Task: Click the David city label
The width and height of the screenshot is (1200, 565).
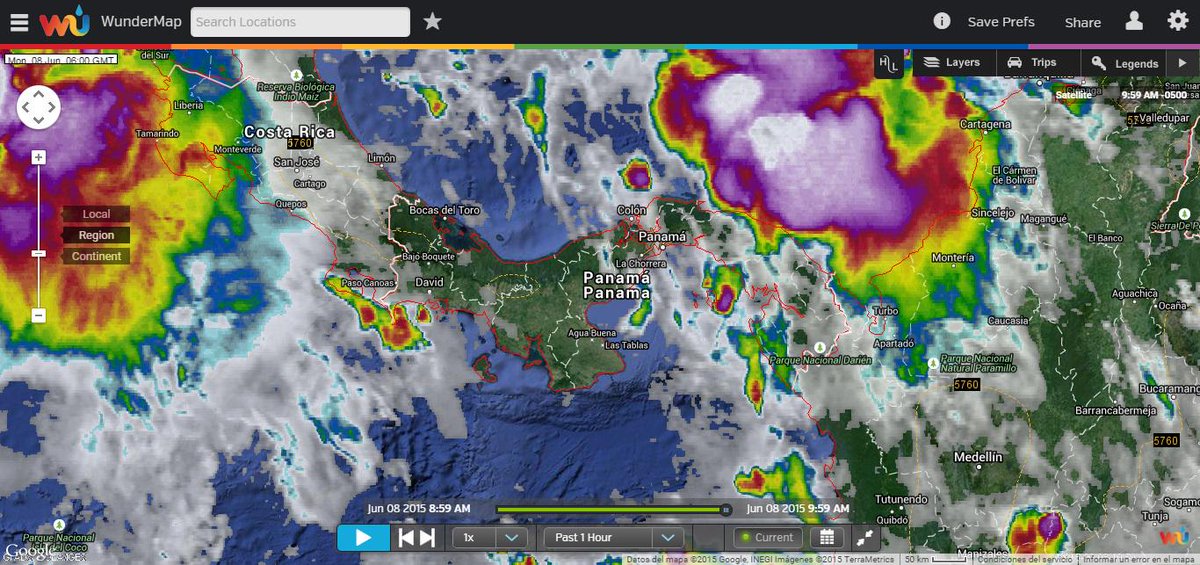Action: pyautogui.click(x=429, y=283)
